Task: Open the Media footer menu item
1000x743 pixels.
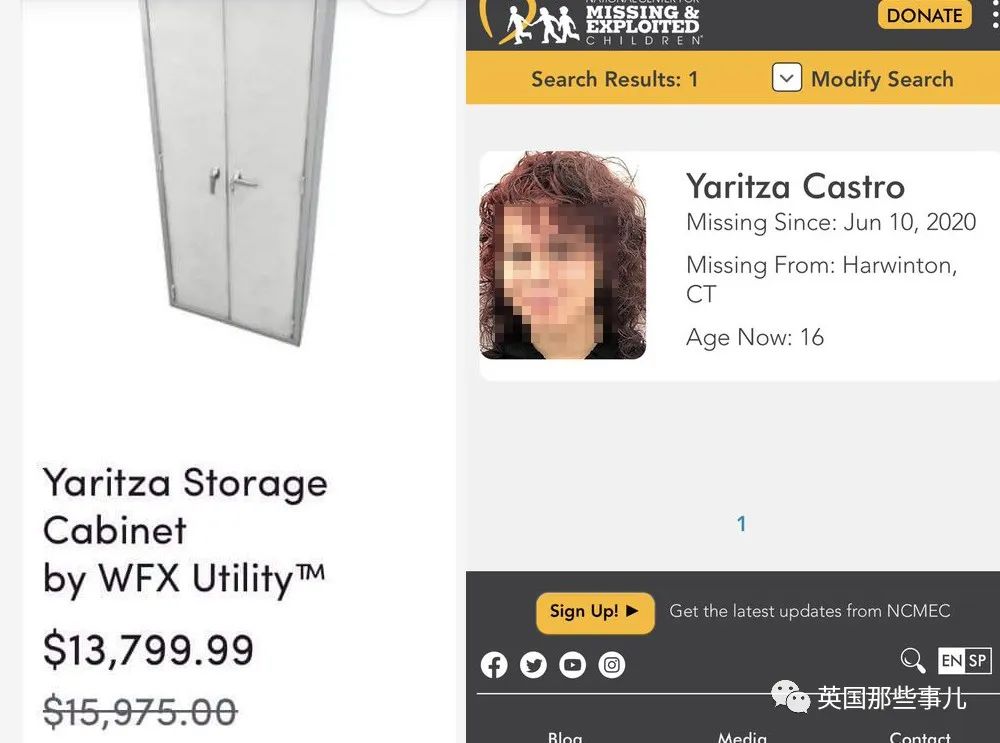Action: (742, 737)
